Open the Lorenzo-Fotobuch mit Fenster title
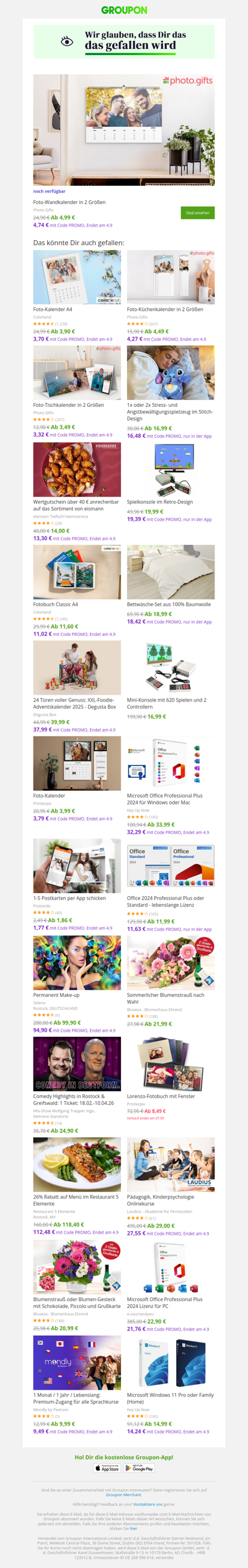The width and height of the screenshot is (248, 1568). click(x=161, y=1096)
